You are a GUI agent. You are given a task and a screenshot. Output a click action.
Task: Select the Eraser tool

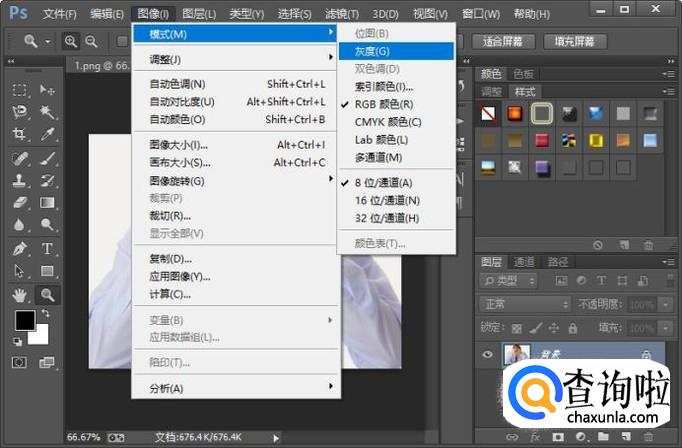pyautogui.click(x=19, y=203)
